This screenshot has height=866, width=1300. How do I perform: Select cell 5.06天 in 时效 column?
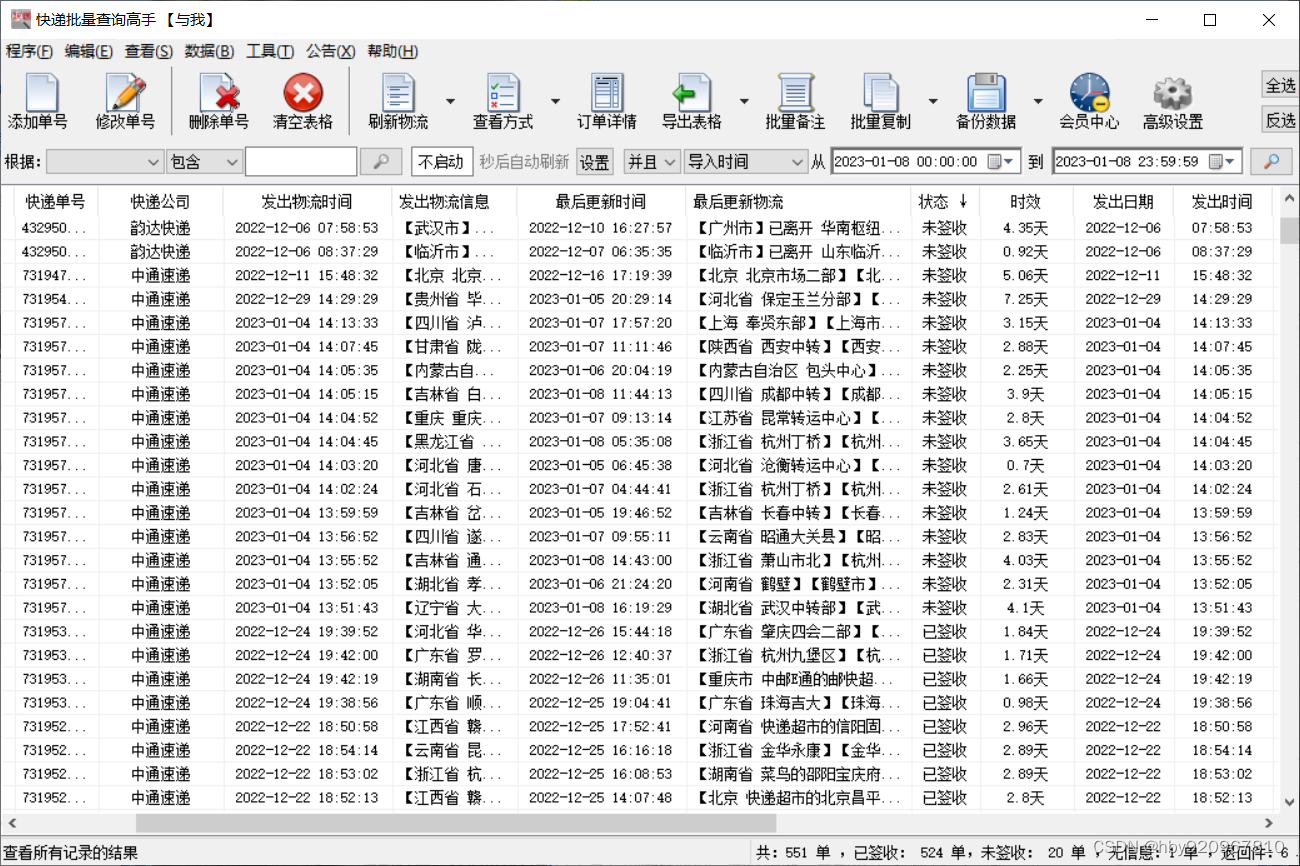pyautogui.click(x=1025, y=275)
